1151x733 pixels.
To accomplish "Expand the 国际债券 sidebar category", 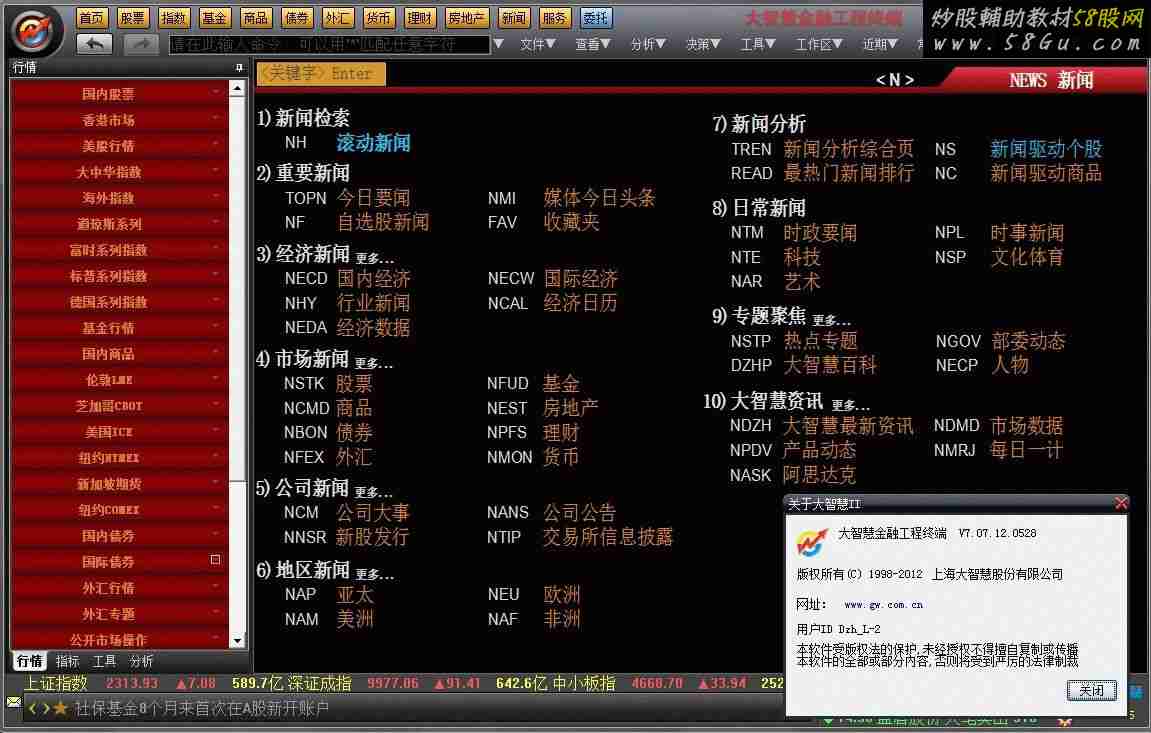I will pos(119,562).
